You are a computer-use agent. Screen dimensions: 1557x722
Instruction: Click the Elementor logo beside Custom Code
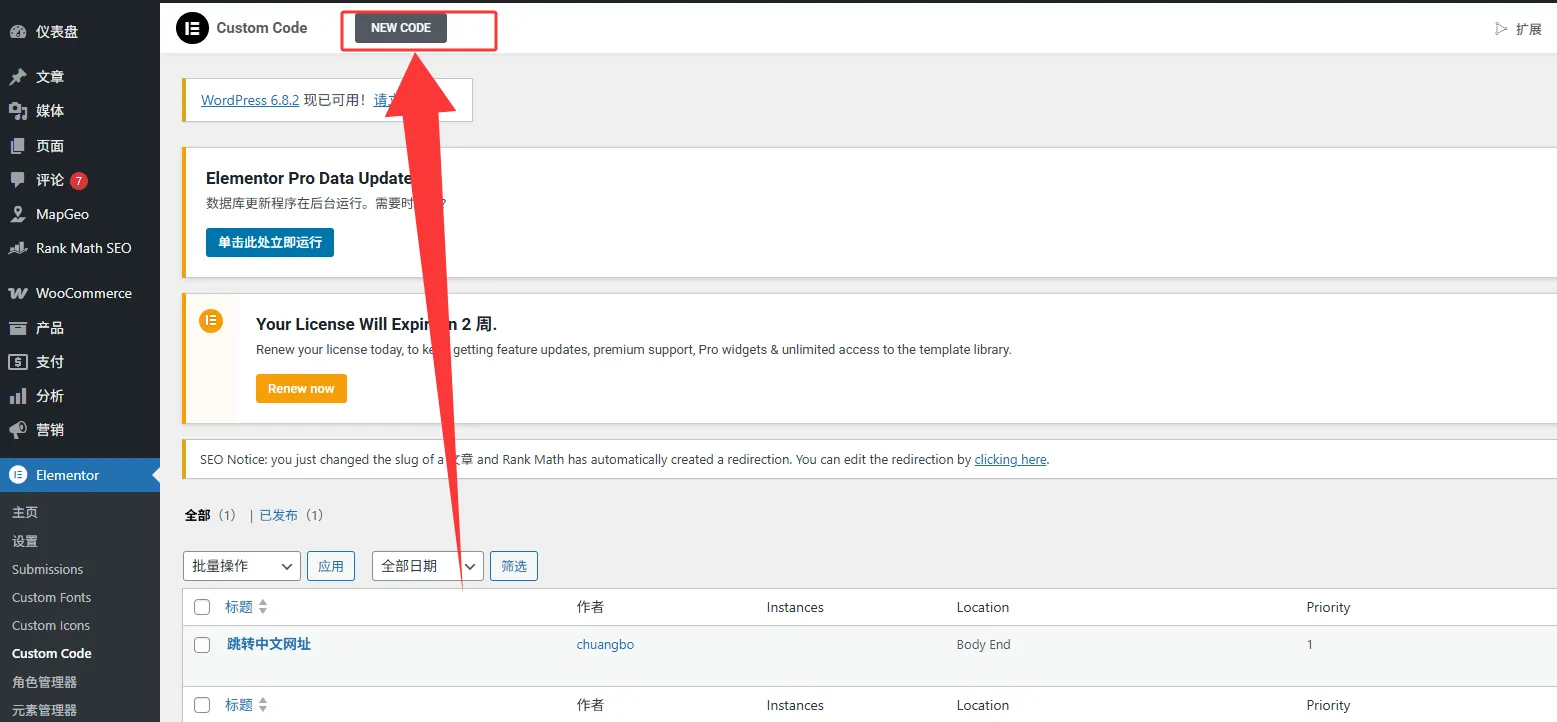[192, 28]
